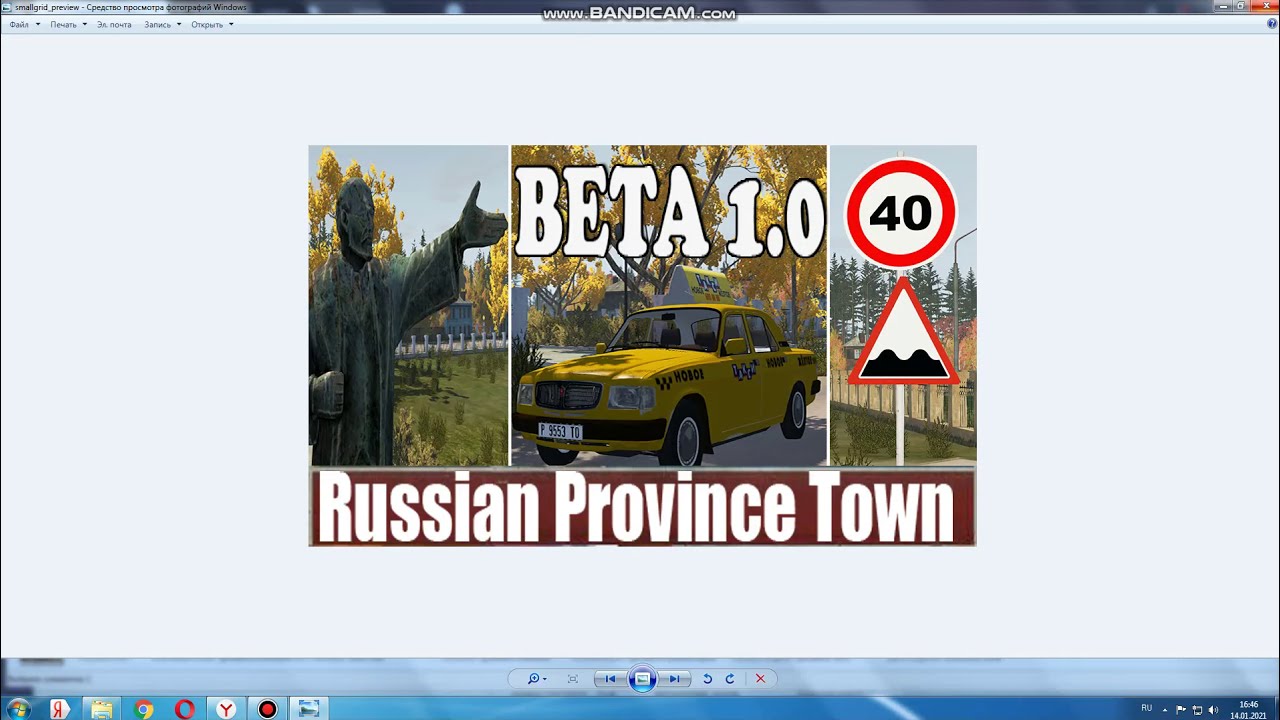Open the zoom magnifier control
1280x720 pixels.
537,679
